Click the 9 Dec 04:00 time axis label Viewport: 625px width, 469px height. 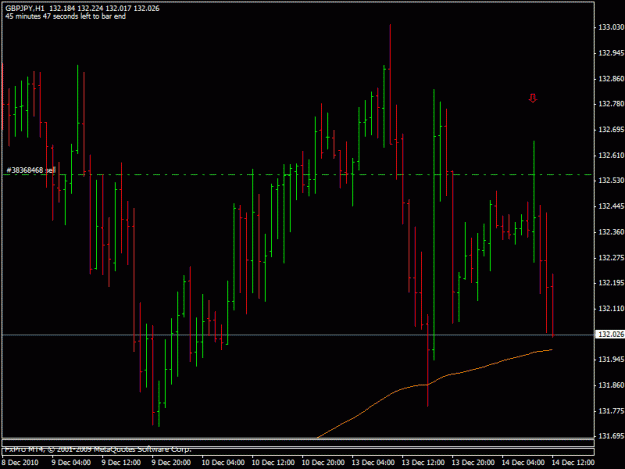(71, 463)
